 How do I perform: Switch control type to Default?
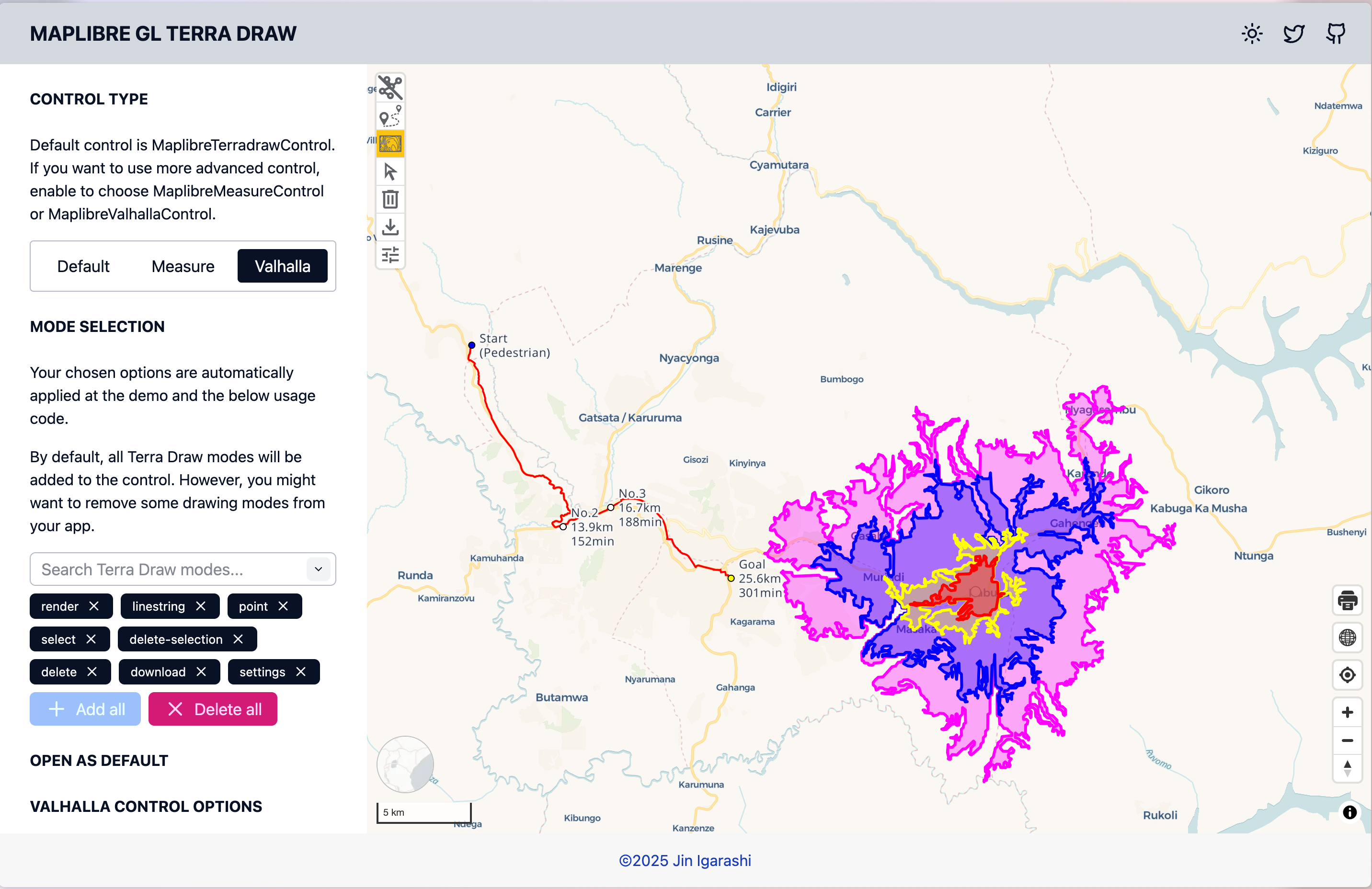pos(83,266)
